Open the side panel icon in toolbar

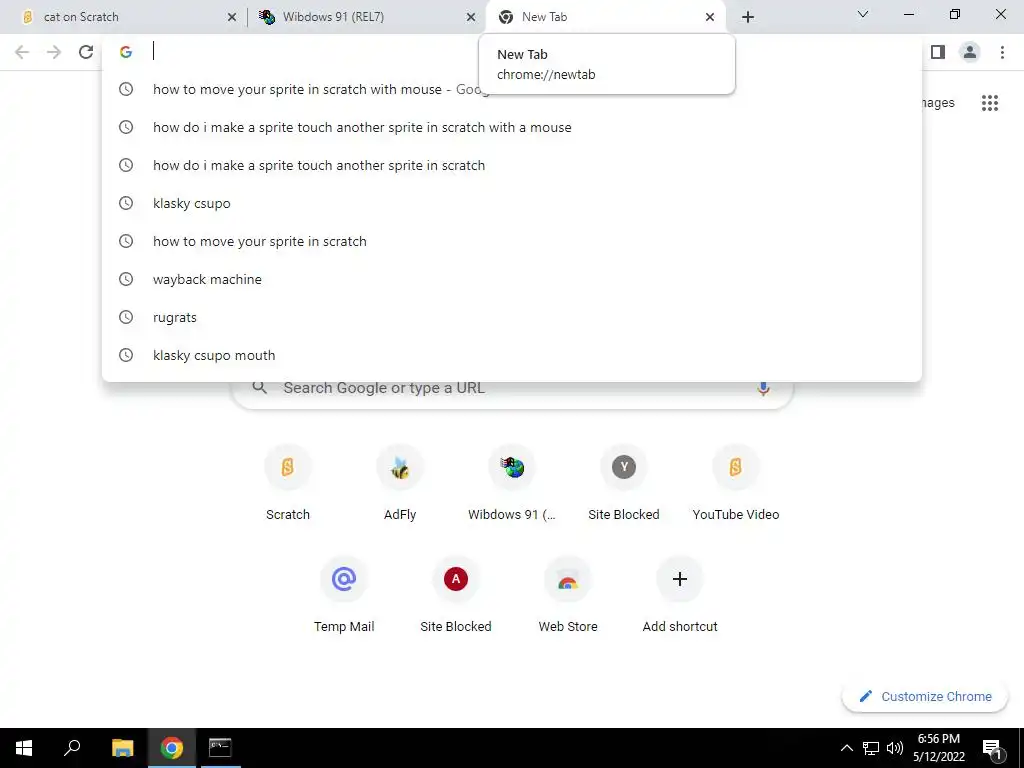938,52
